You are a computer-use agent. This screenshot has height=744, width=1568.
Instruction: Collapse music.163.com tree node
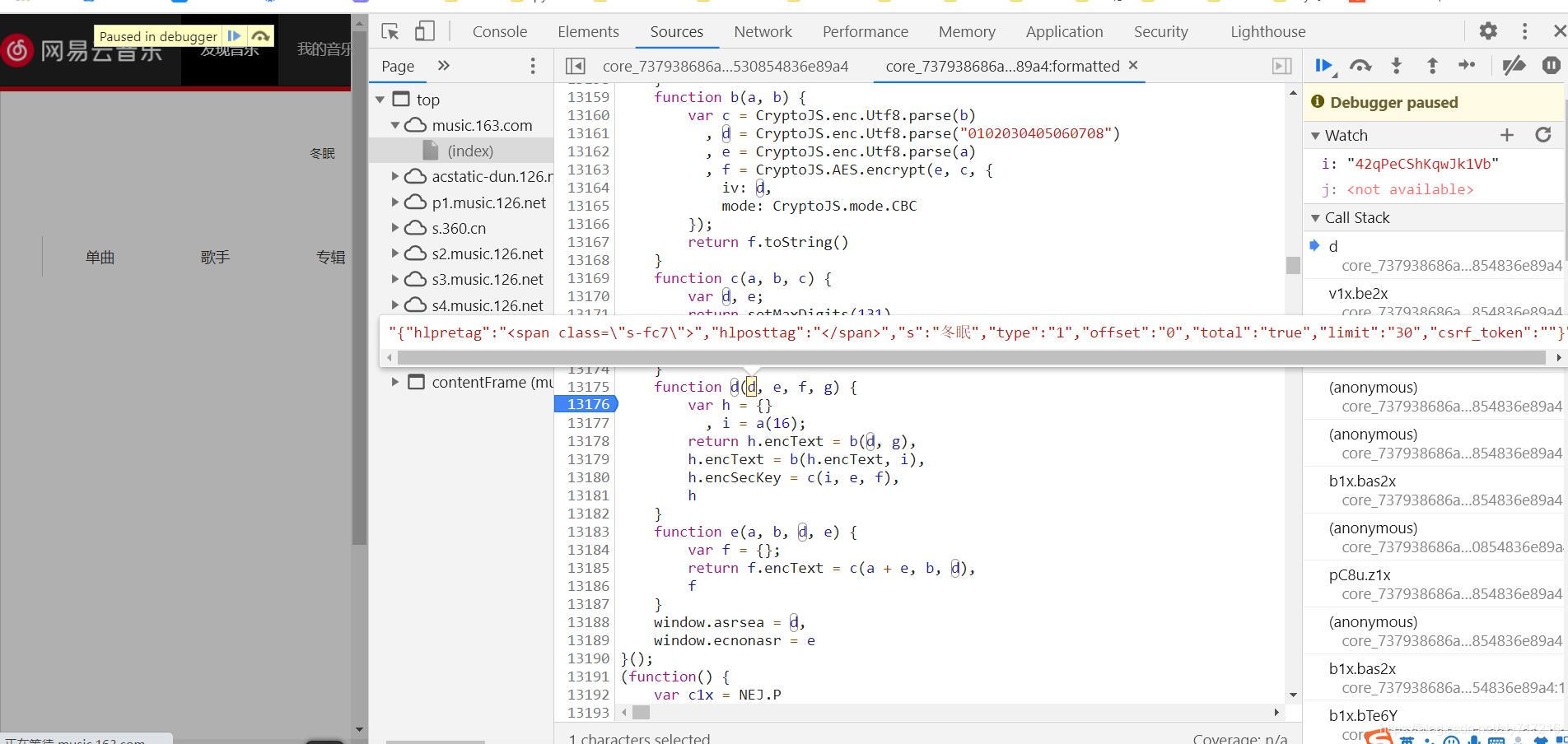point(395,125)
